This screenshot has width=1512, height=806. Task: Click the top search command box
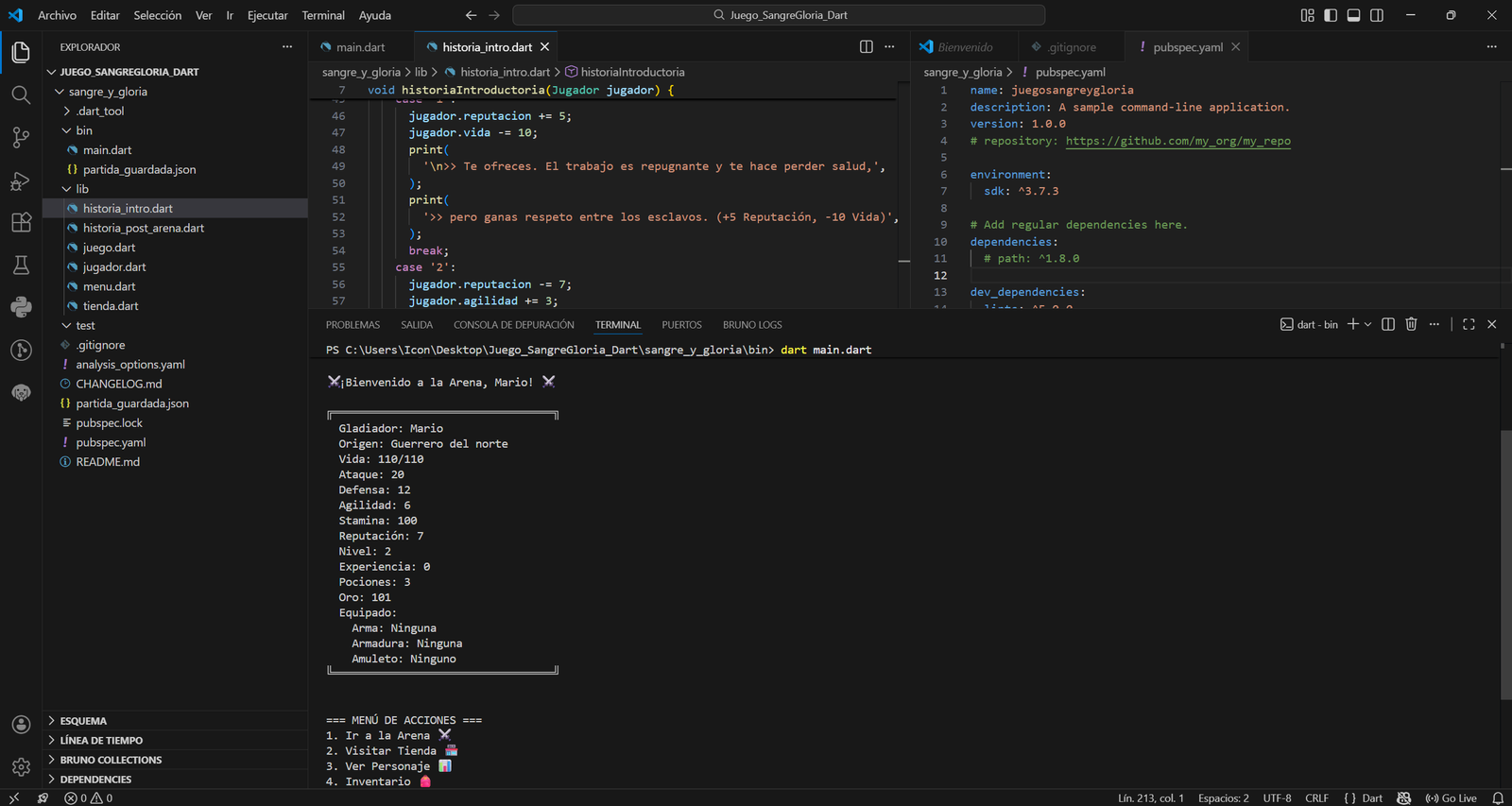[x=779, y=15]
